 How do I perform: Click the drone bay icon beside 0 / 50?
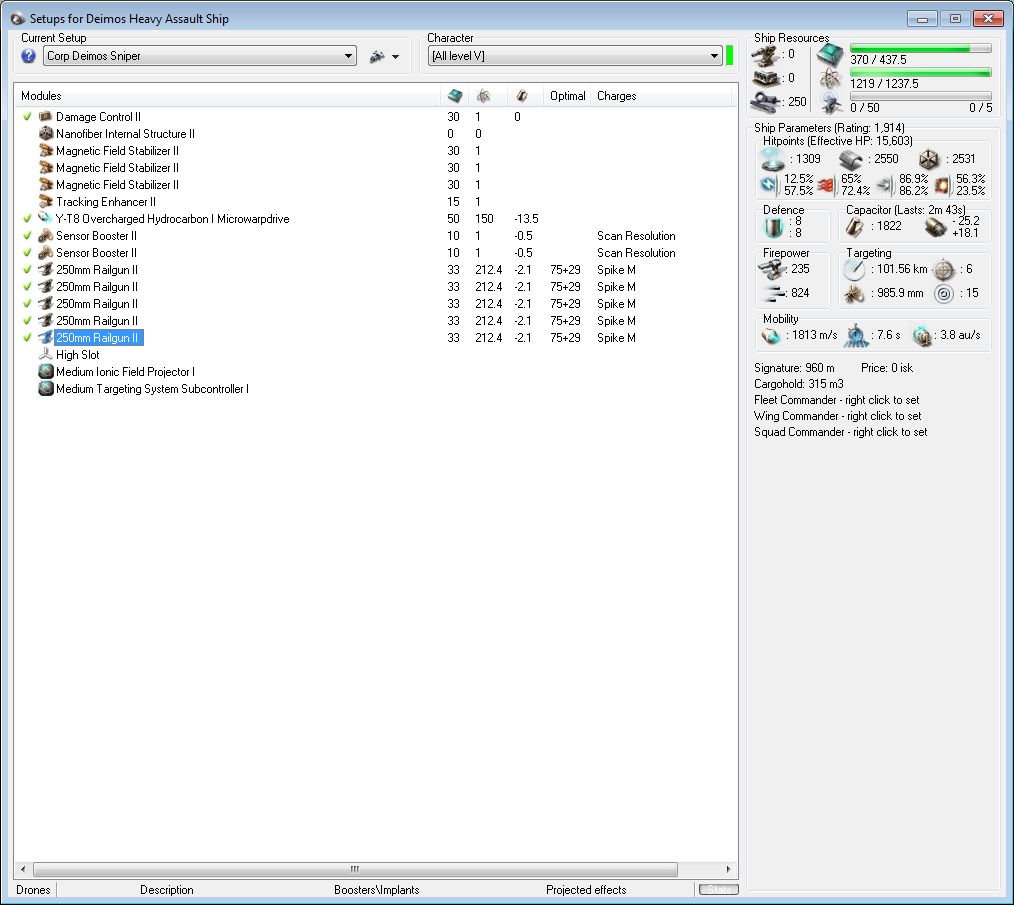click(x=830, y=102)
